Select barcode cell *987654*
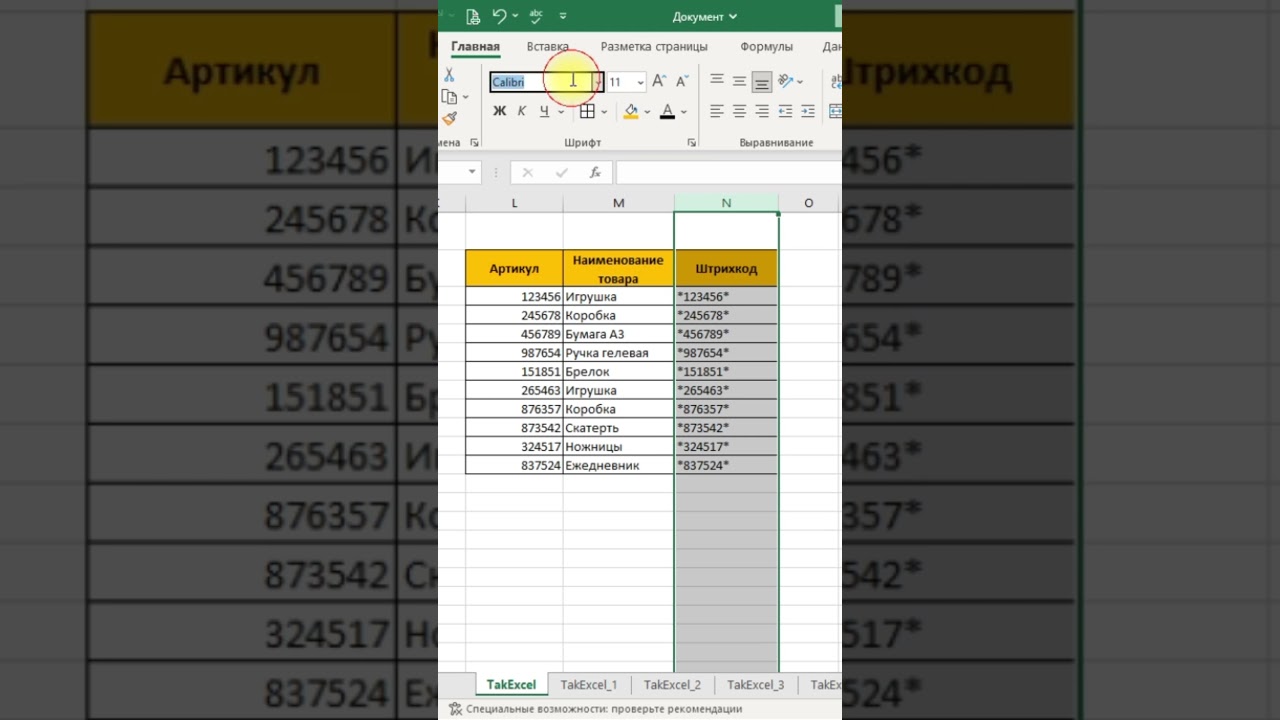The image size is (1280, 720). pyautogui.click(x=726, y=353)
